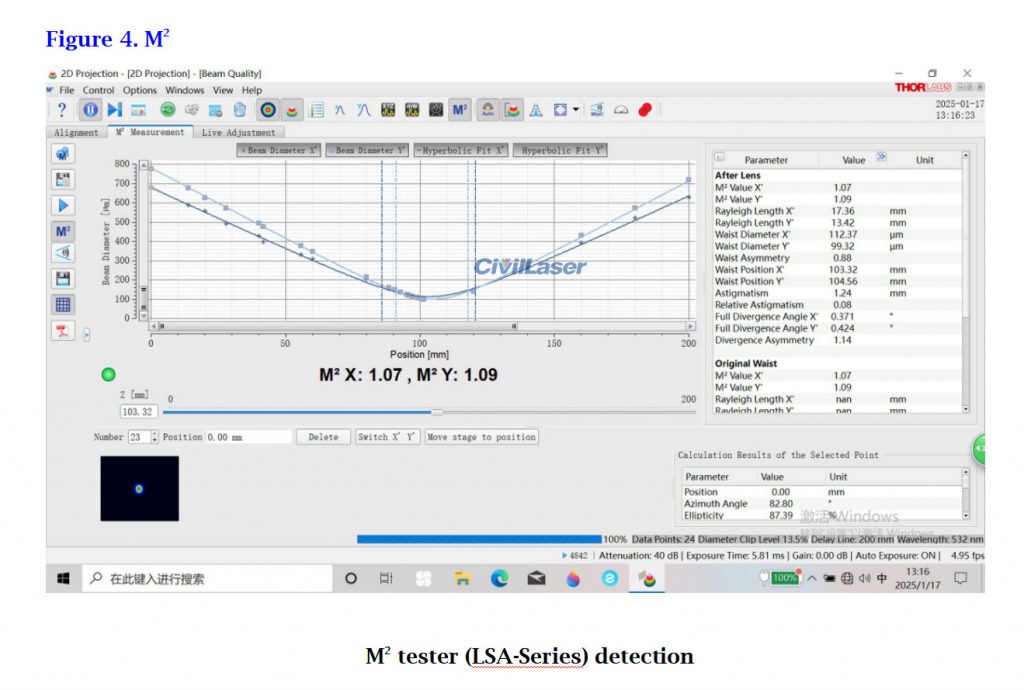Click the Number field spinner arrows

[x=152, y=437]
